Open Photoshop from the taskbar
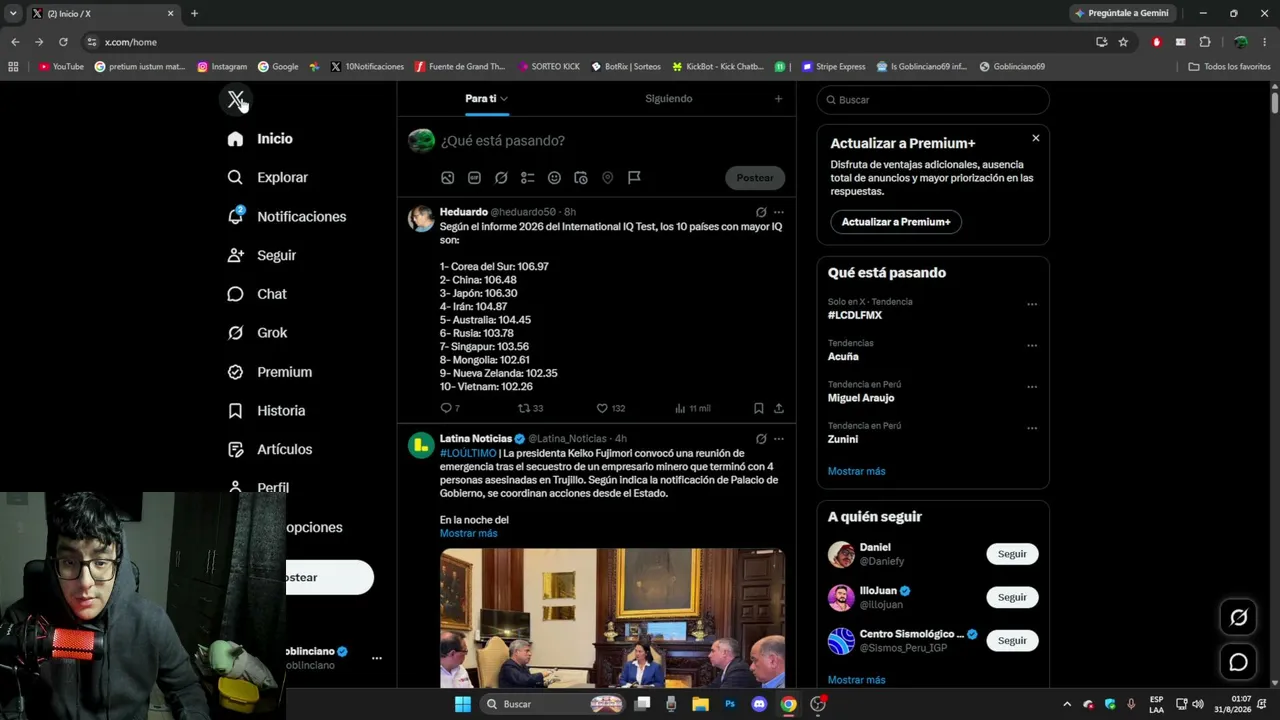The image size is (1280, 720). click(x=730, y=704)
